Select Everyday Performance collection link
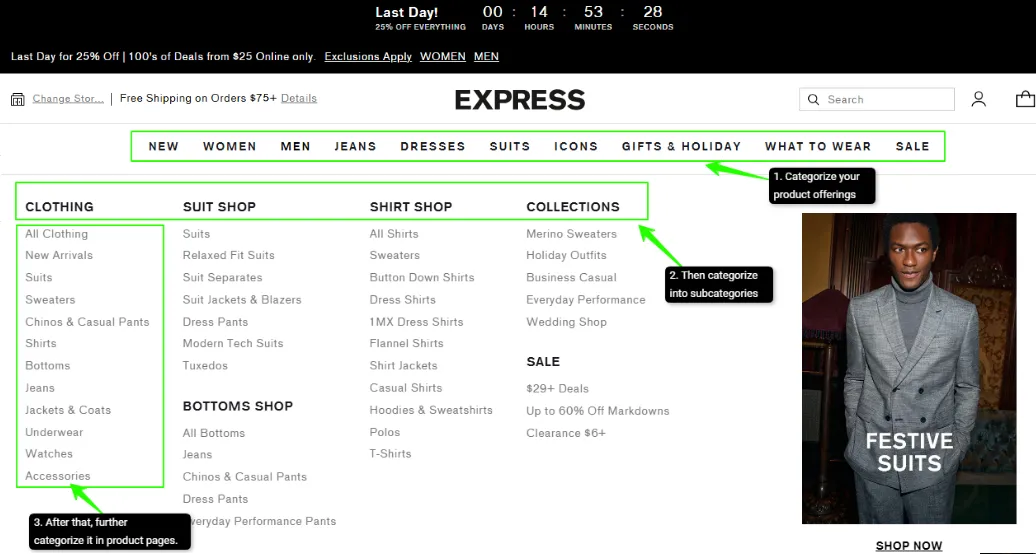The image size is (1036, 554). pos(585,299)
